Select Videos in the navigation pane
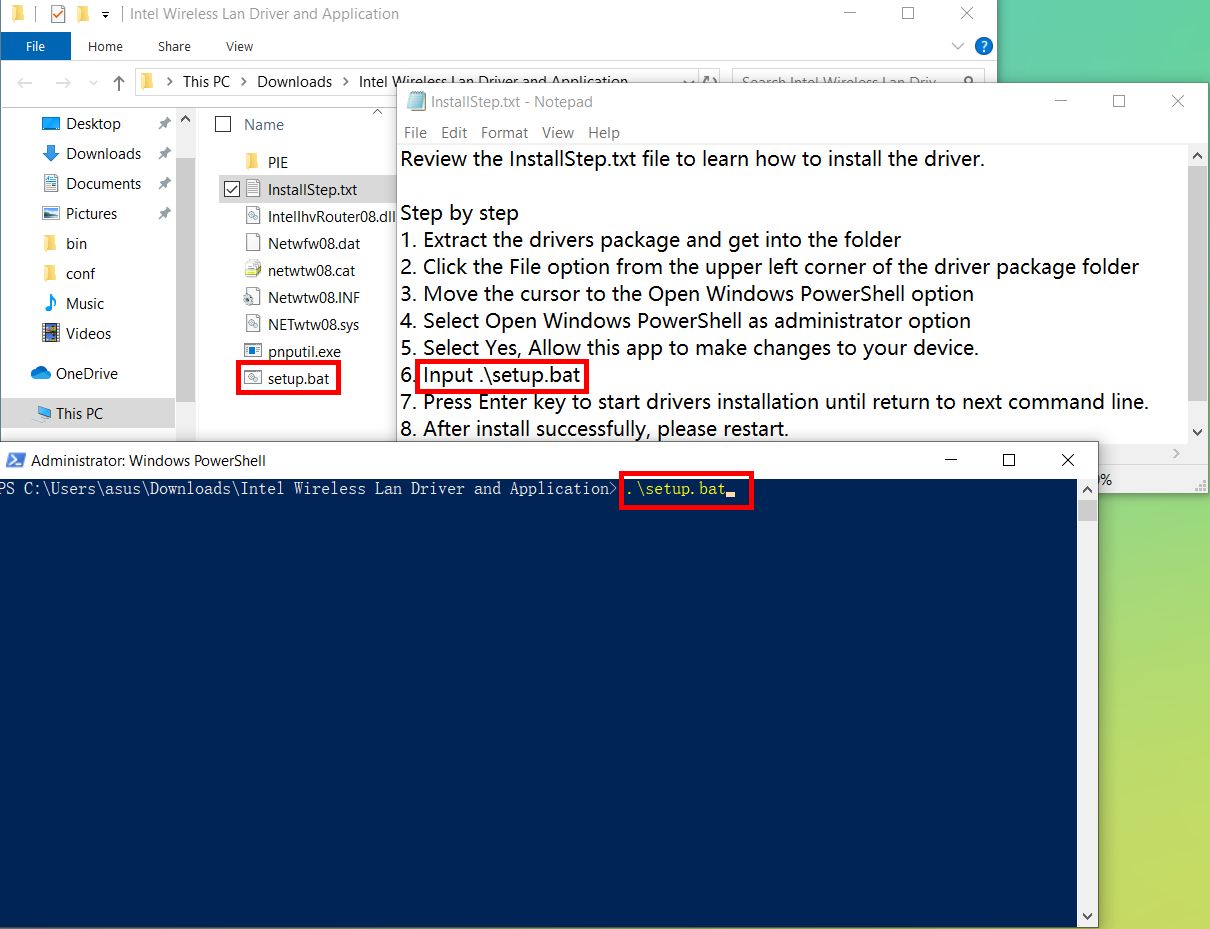This screenshot has width=1210, height=929. (88, 334)
